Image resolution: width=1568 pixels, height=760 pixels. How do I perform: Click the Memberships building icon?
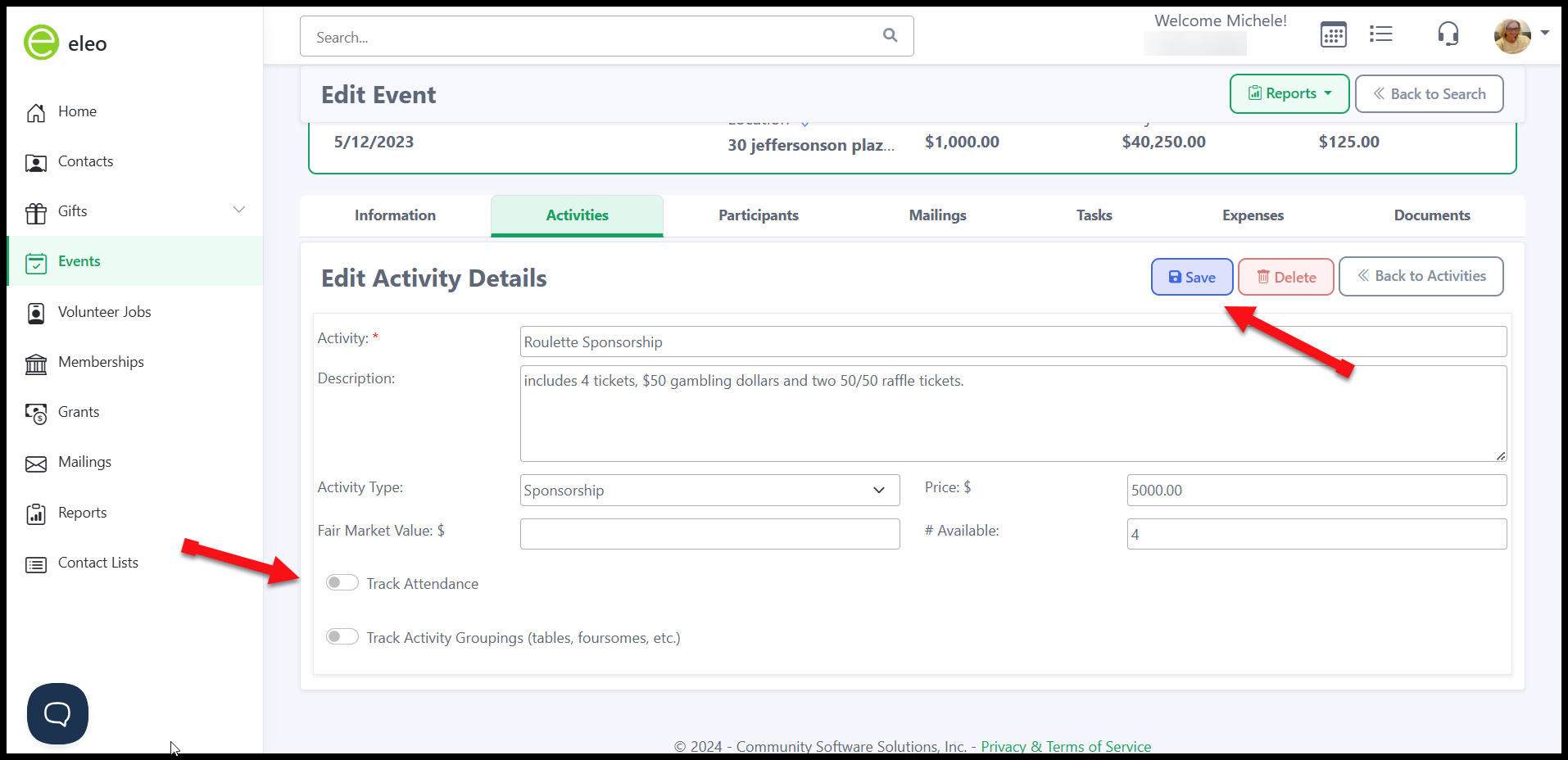[36, 363]
